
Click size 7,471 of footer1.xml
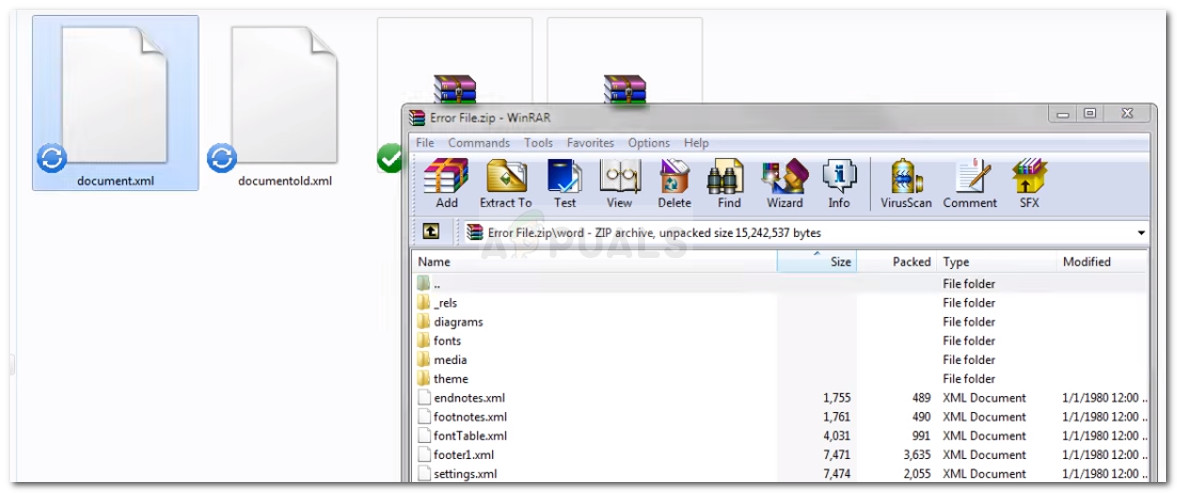(836, 455)
